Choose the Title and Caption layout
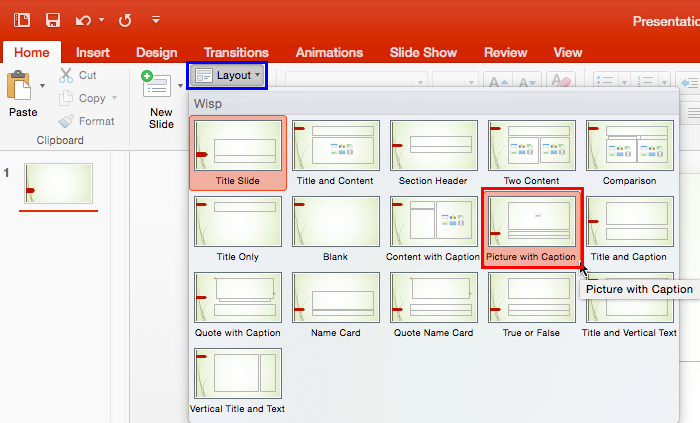Viewport: 700px width, 423px height. pyautogui.click(x=629, y=229)
